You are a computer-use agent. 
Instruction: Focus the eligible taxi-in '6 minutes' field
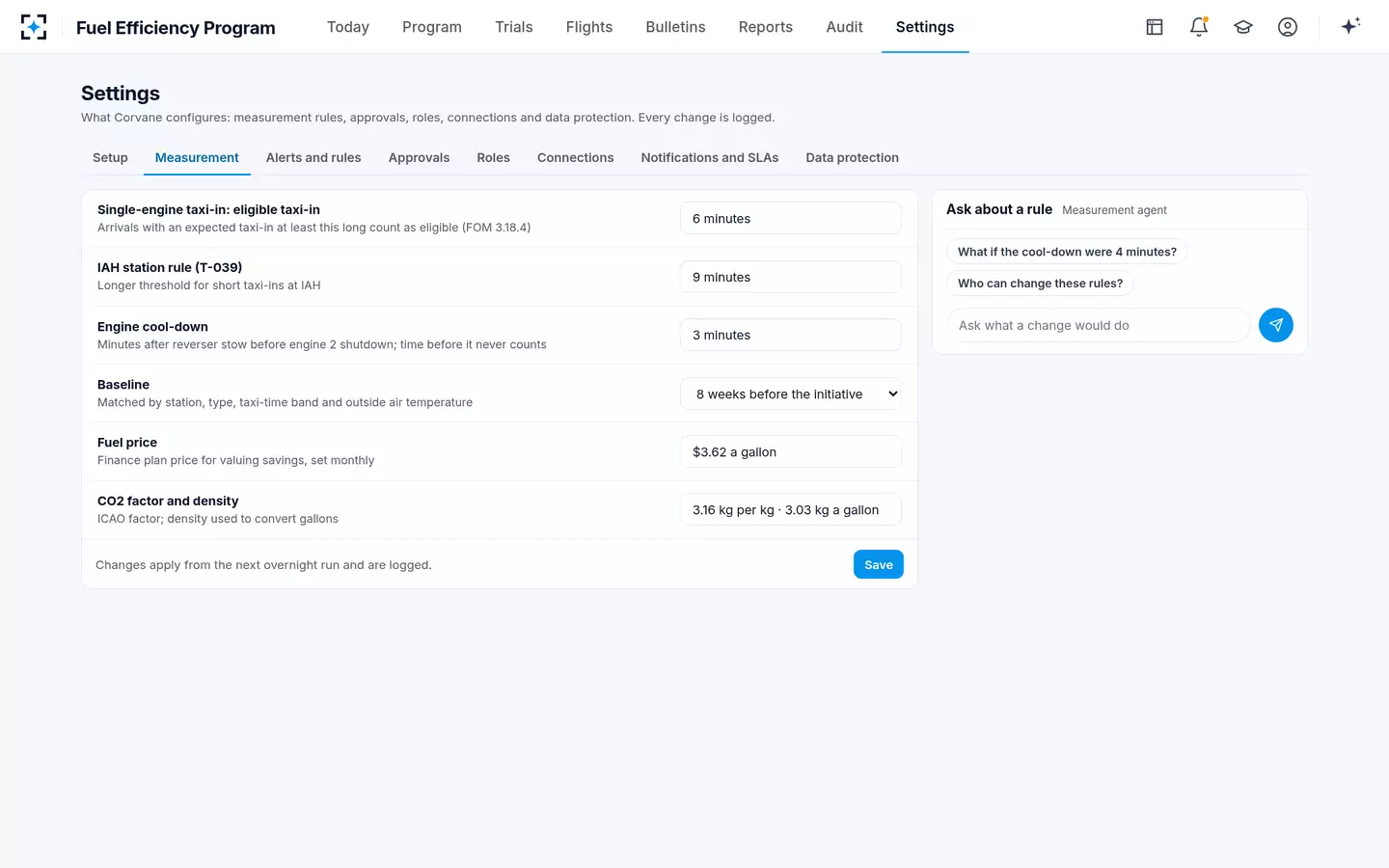coord(791,219)
